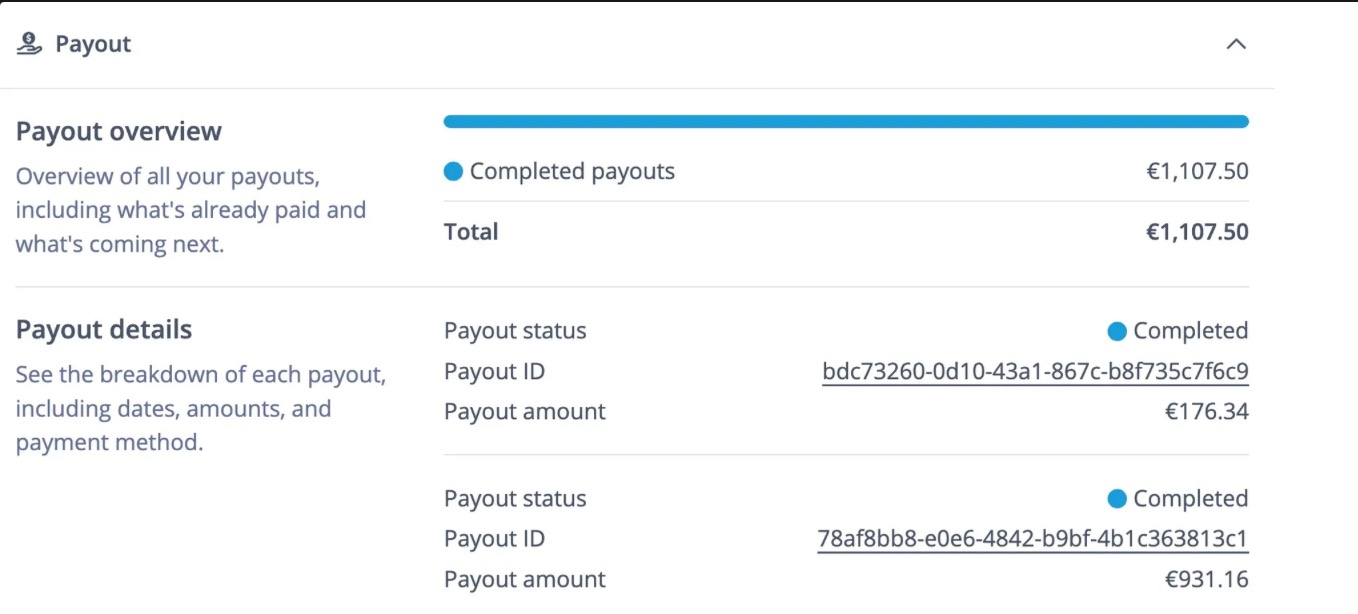Open payout ID 78af8bb8-e0e6-4842-b9bf-4b1c363813c1

pyautogui.click(x=1034, y=538)
